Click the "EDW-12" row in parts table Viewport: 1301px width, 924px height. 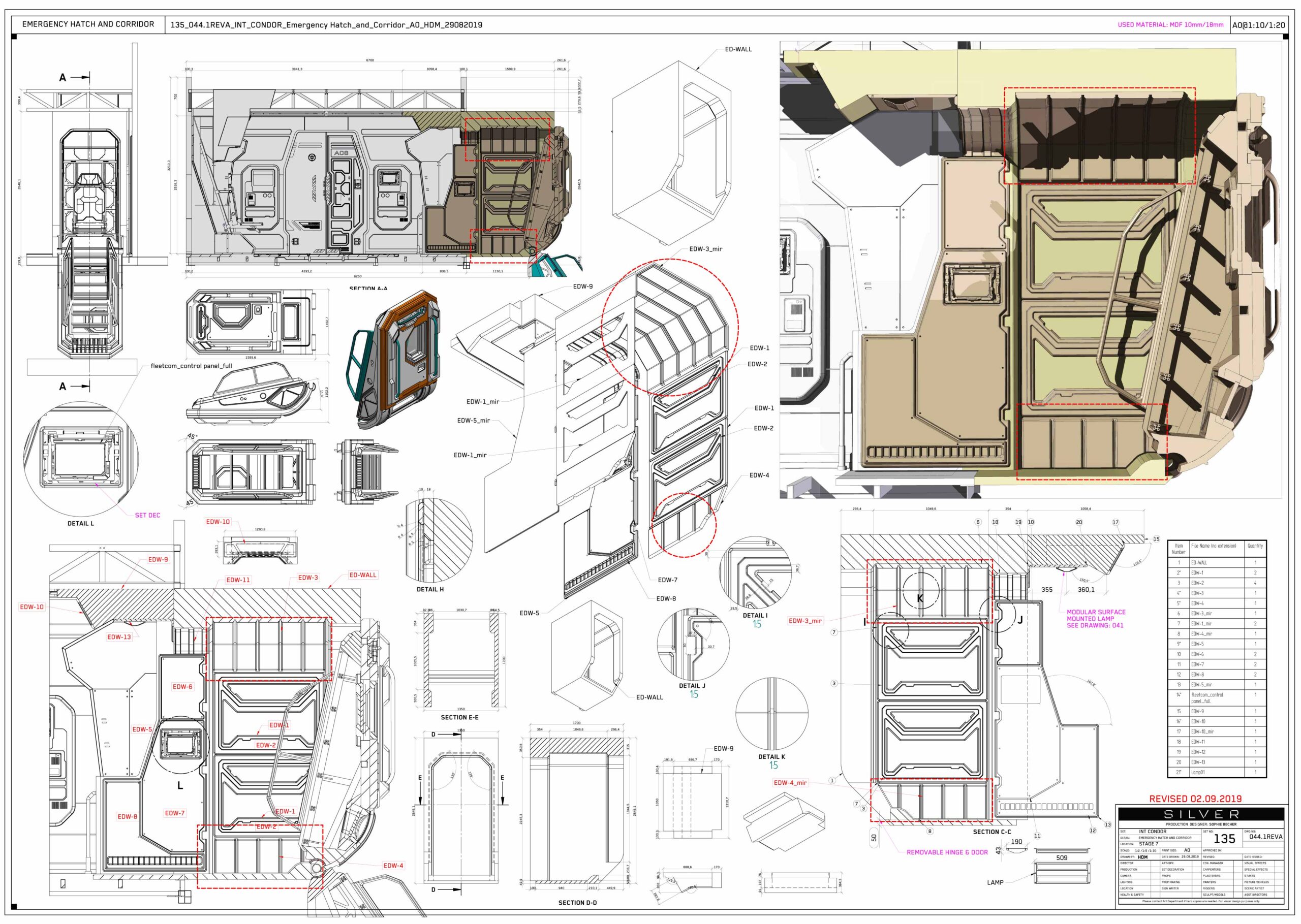click(x=1217, y=752)
